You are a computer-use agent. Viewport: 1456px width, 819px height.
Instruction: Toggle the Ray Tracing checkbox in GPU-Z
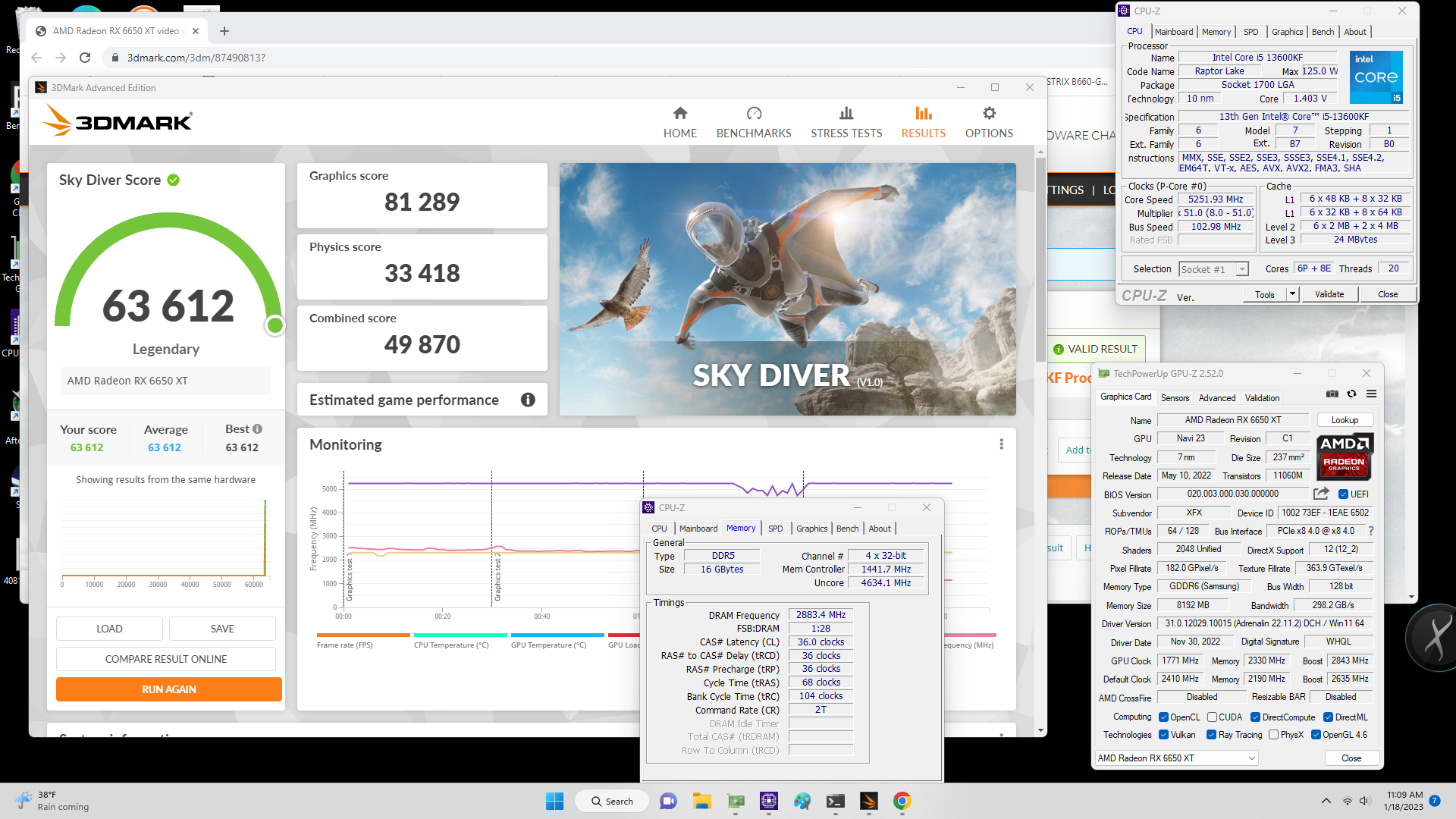tap(1211, 735)
